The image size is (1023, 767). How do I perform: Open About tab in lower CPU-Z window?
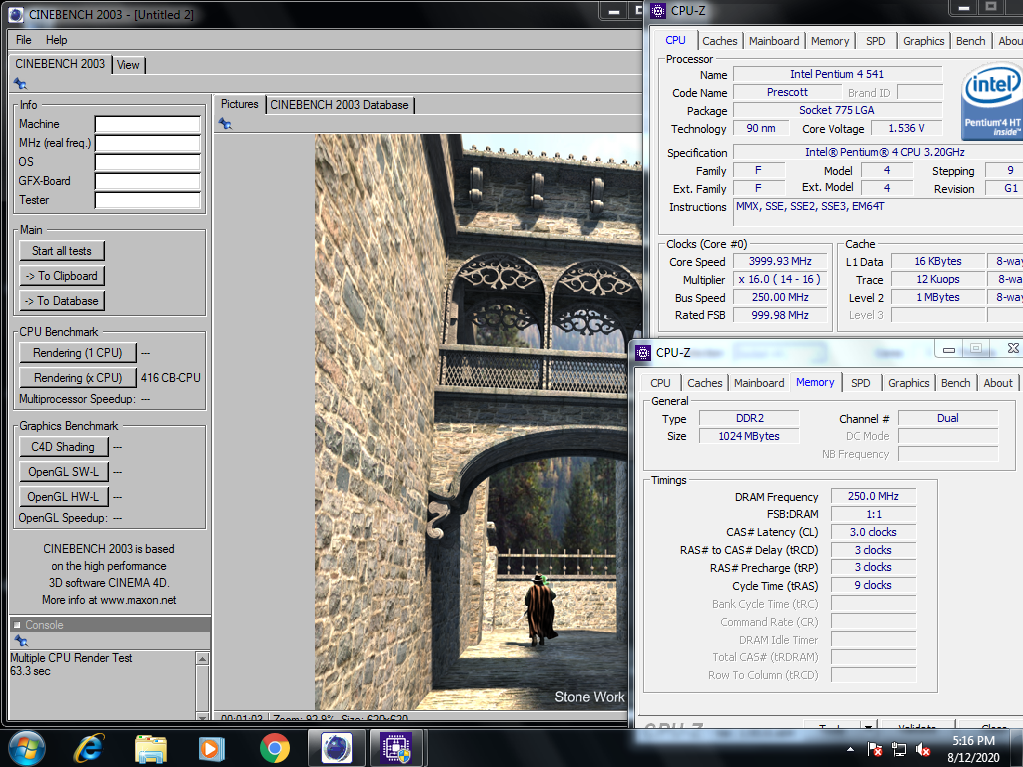tap(998, 384)
